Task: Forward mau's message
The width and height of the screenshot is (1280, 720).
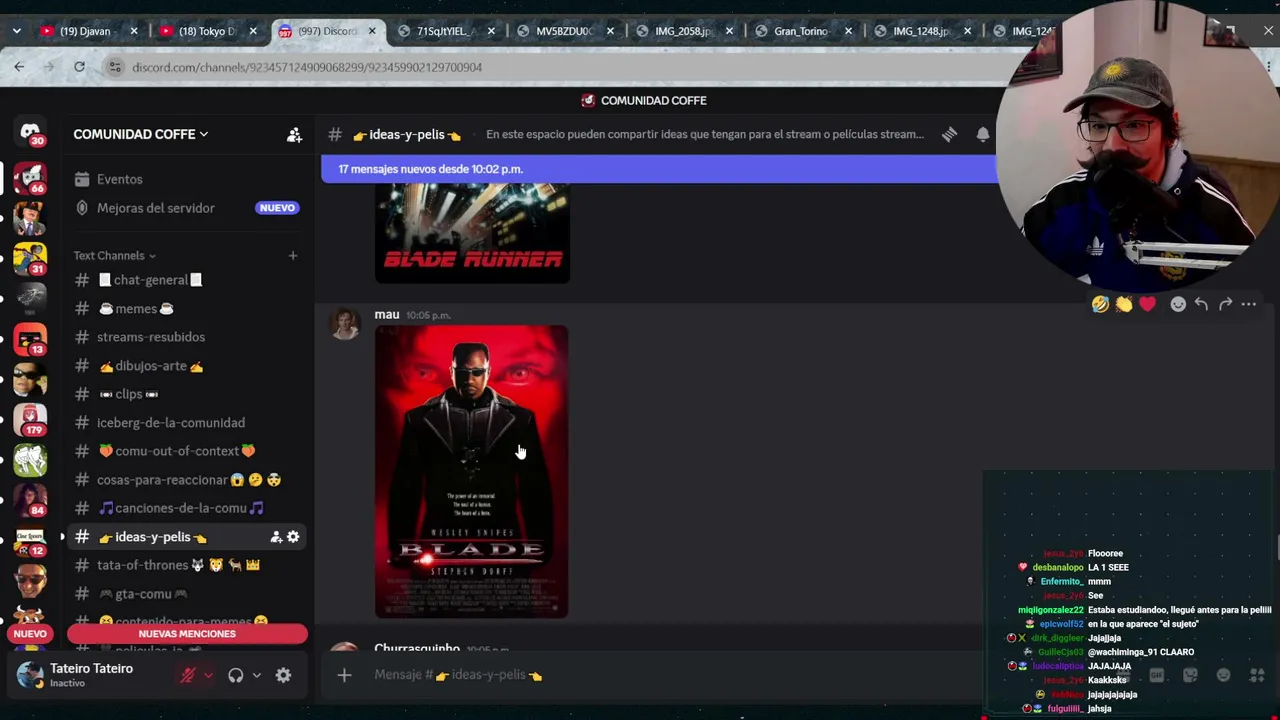Action: (x=1225, y=304)
